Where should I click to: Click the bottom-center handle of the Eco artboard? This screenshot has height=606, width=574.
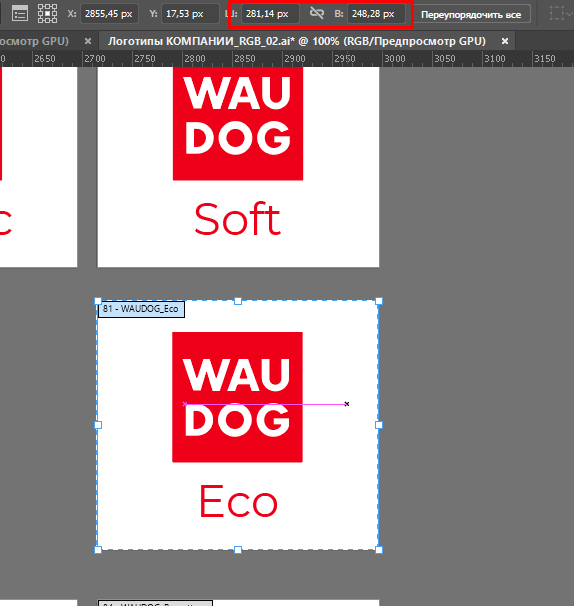click(238, 550)
